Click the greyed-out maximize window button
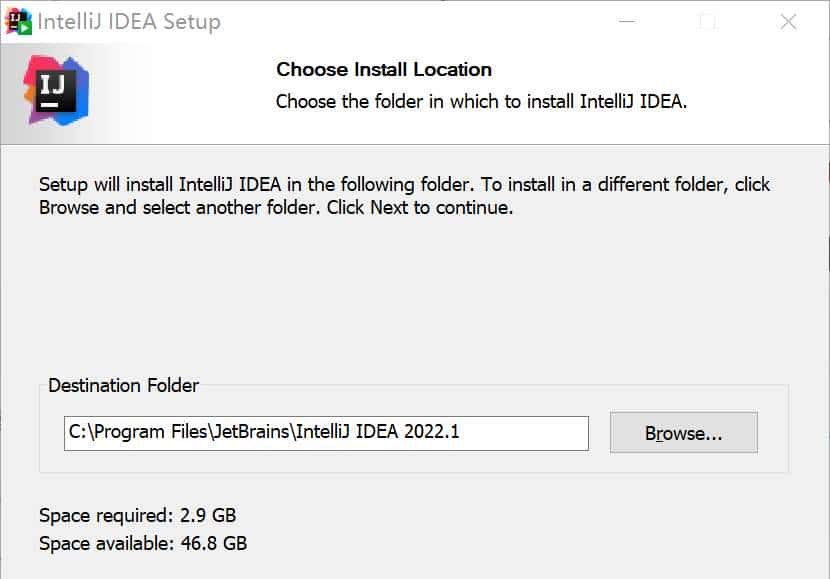 click(708, 22)
